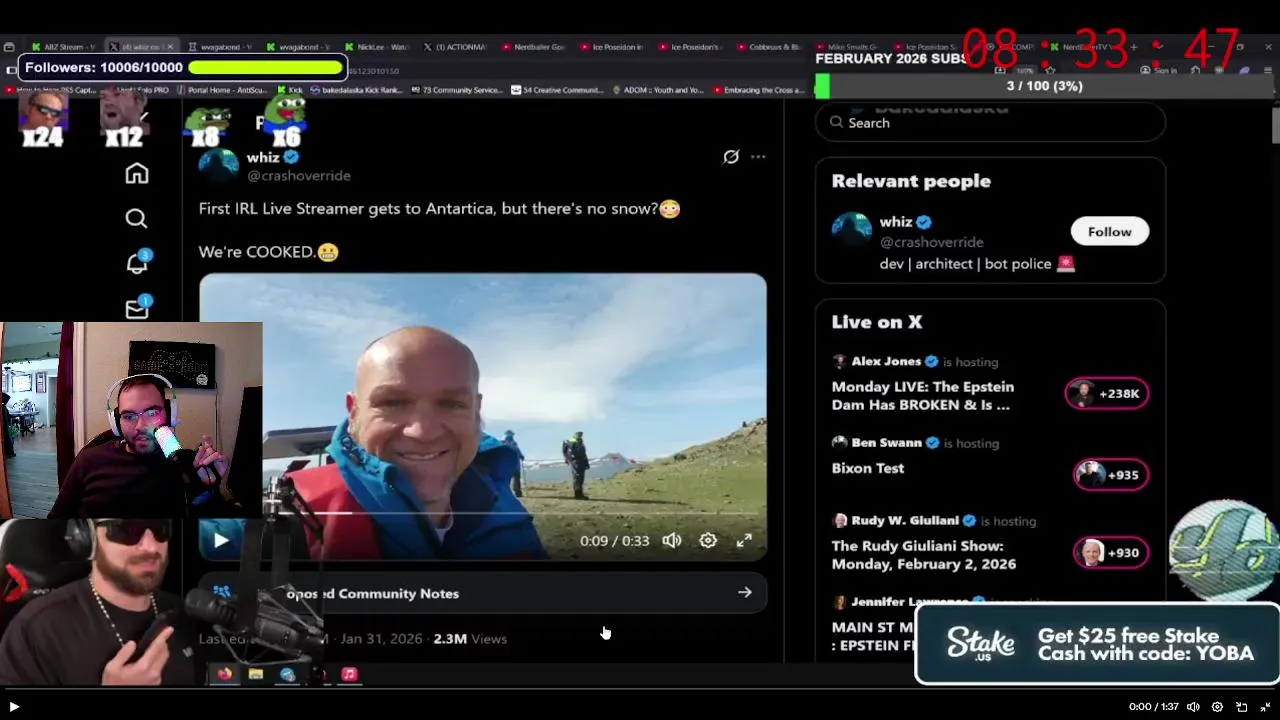Play the embedded Antarctica tweet video
This screenshot has width=1280, height=720.
pos(221,540)
